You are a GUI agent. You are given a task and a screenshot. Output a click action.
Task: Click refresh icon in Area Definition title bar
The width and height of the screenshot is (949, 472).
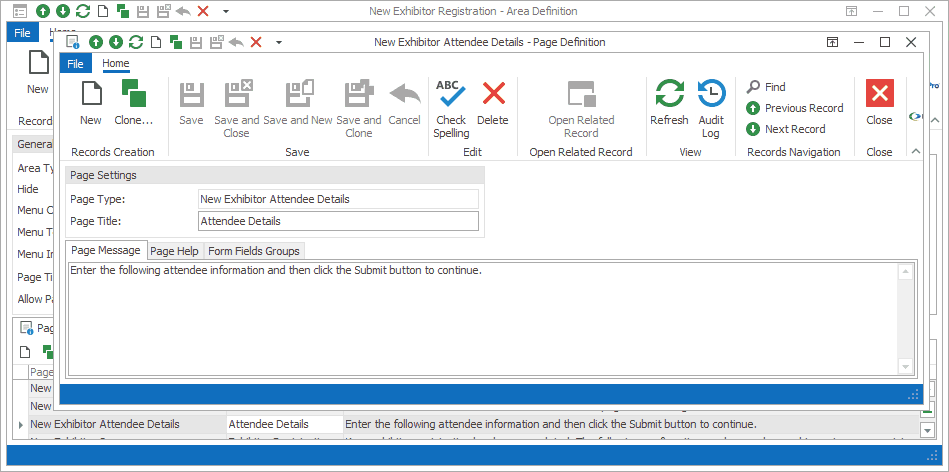click(x=83, y=11)
